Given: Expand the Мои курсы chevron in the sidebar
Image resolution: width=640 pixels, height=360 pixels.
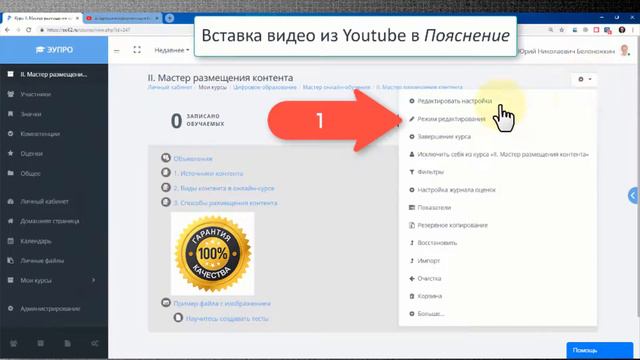Looking at the screenshot, I should pyautogui.click(x=93, y=280).
